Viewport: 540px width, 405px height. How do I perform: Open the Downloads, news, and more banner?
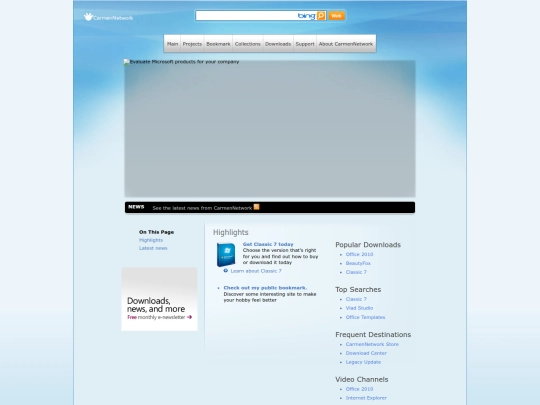[x=159, y=299]
